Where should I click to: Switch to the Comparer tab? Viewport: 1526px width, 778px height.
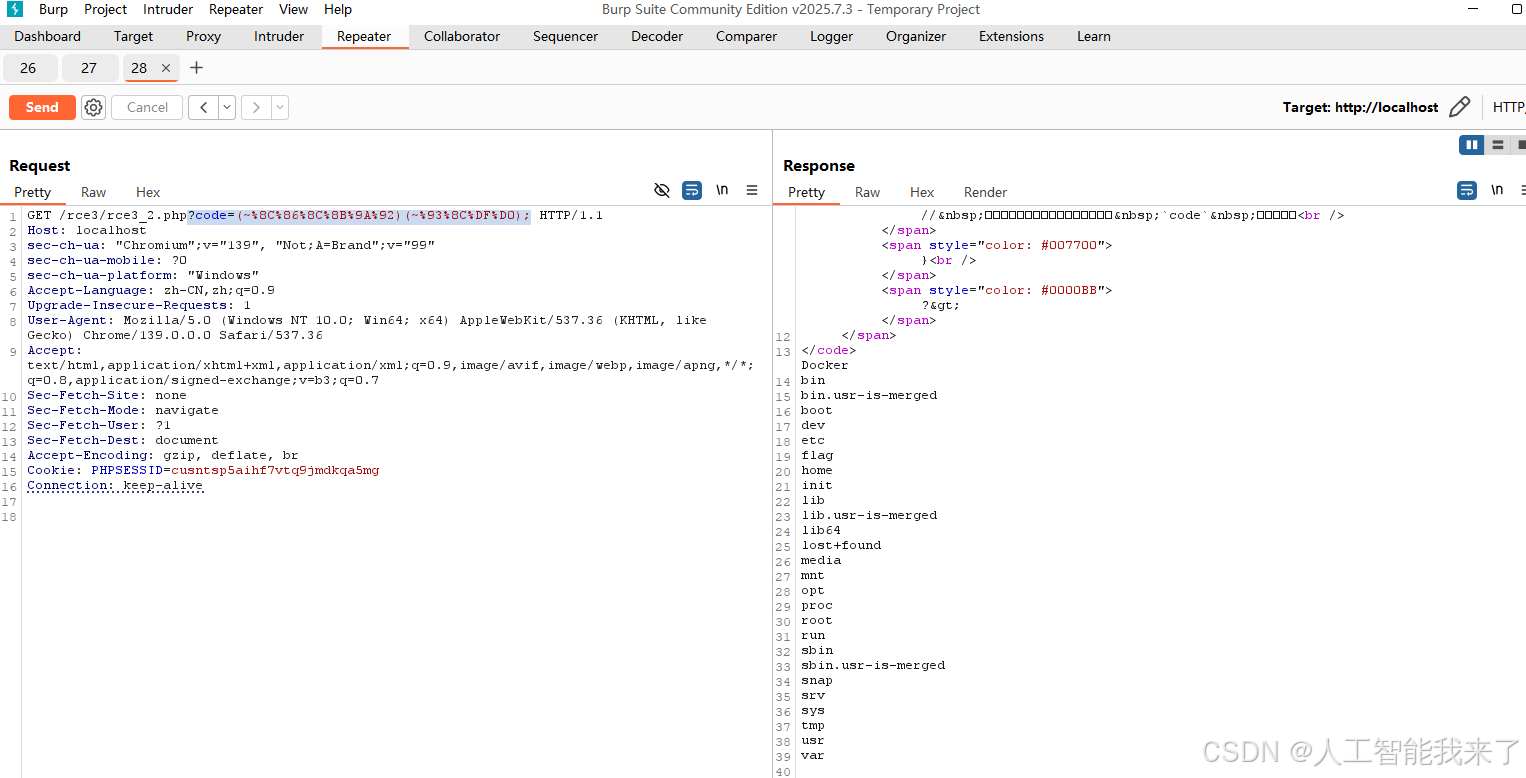click(746, 36)
